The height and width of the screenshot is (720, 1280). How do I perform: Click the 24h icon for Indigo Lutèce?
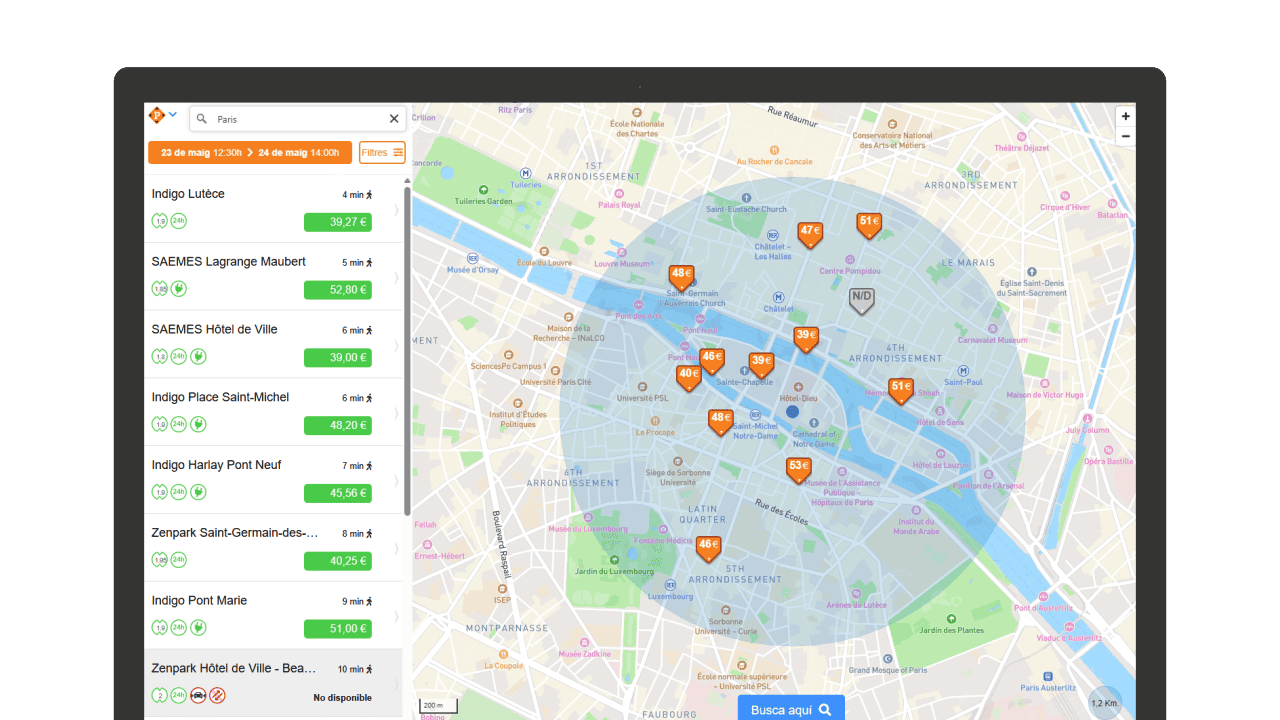point(178,221)
